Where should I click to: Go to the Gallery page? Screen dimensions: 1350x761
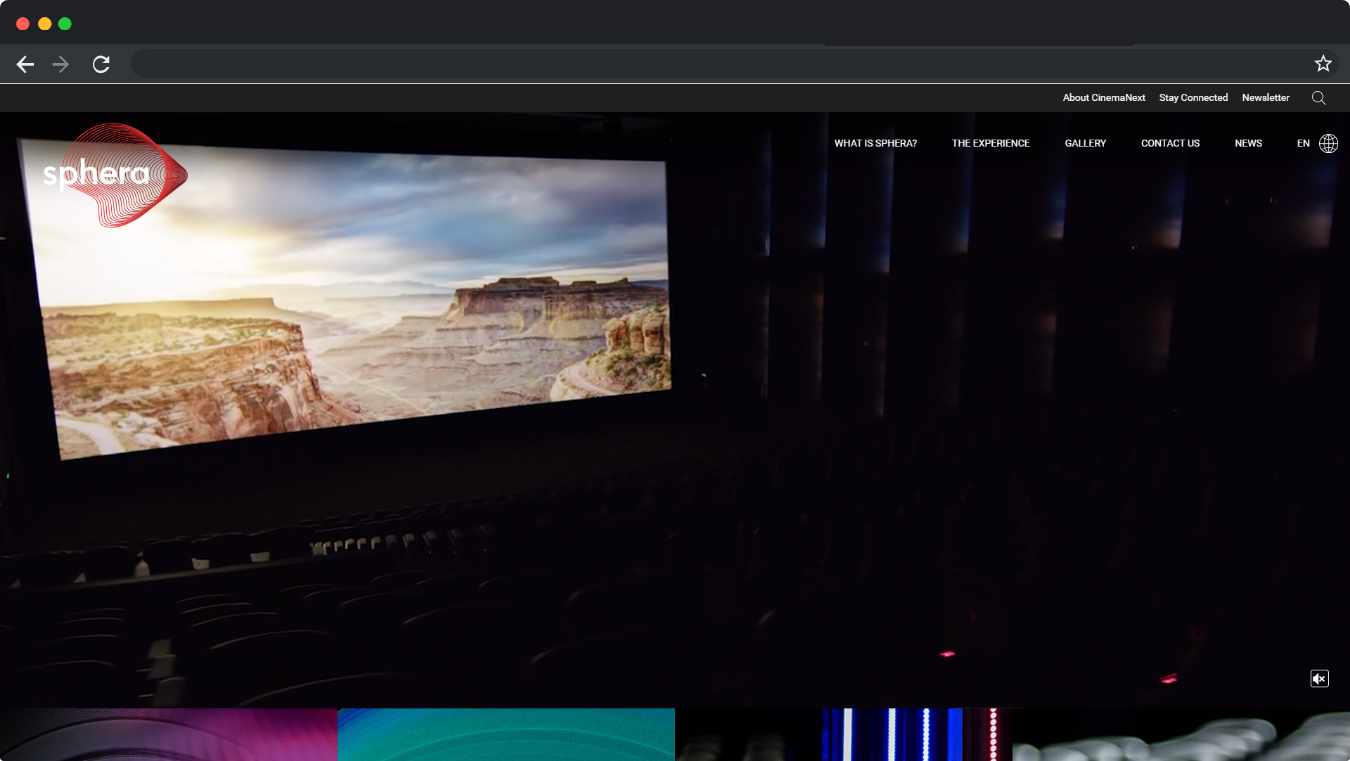coord(1085,143)
